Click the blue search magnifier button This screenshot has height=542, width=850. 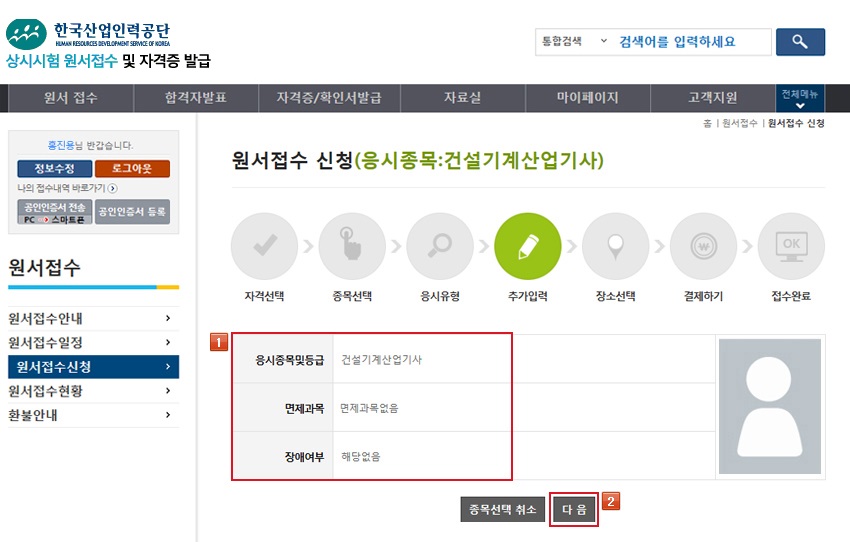[799, 42]
